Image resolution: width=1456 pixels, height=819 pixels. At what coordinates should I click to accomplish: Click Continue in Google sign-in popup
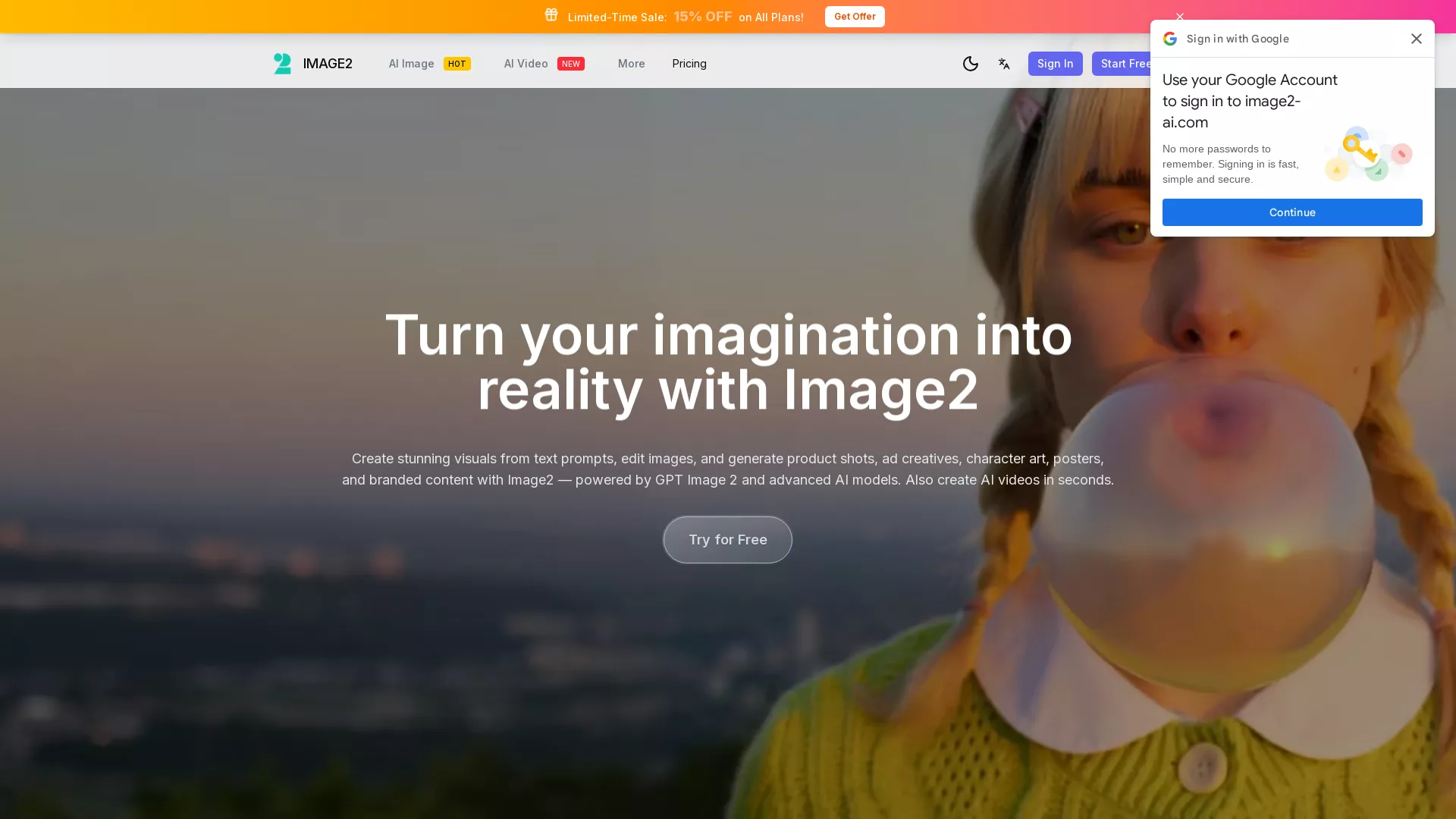[x=1292, y=212]
